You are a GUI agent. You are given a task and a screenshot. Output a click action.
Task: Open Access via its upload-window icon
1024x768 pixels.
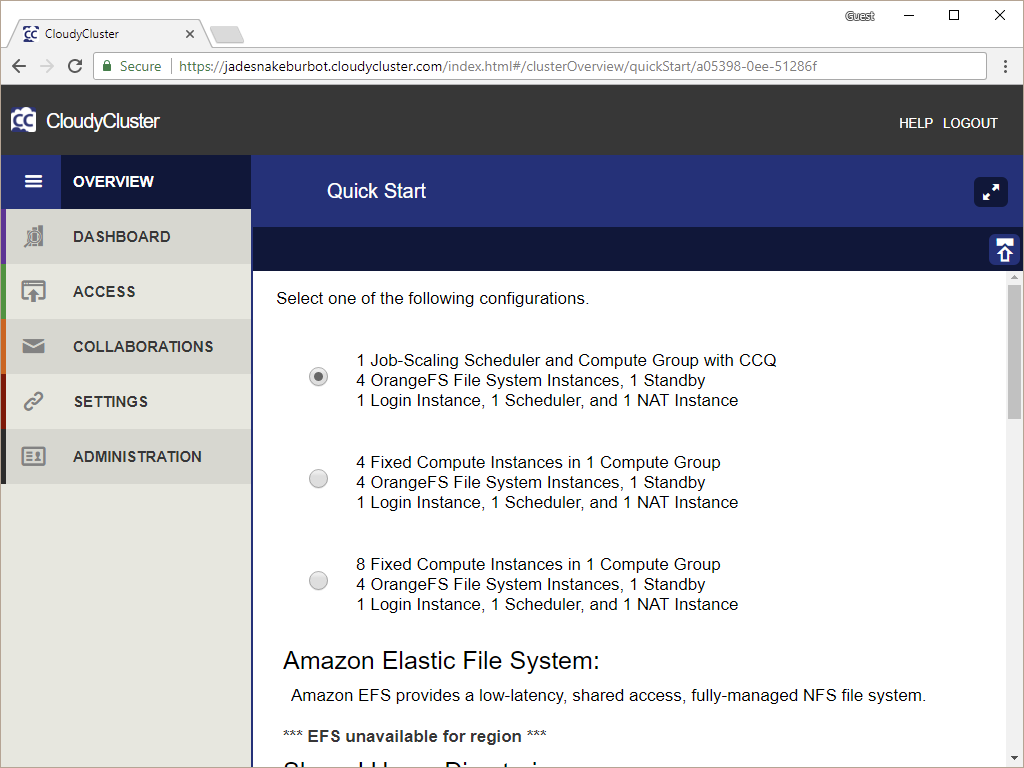[x=31, y=291]
